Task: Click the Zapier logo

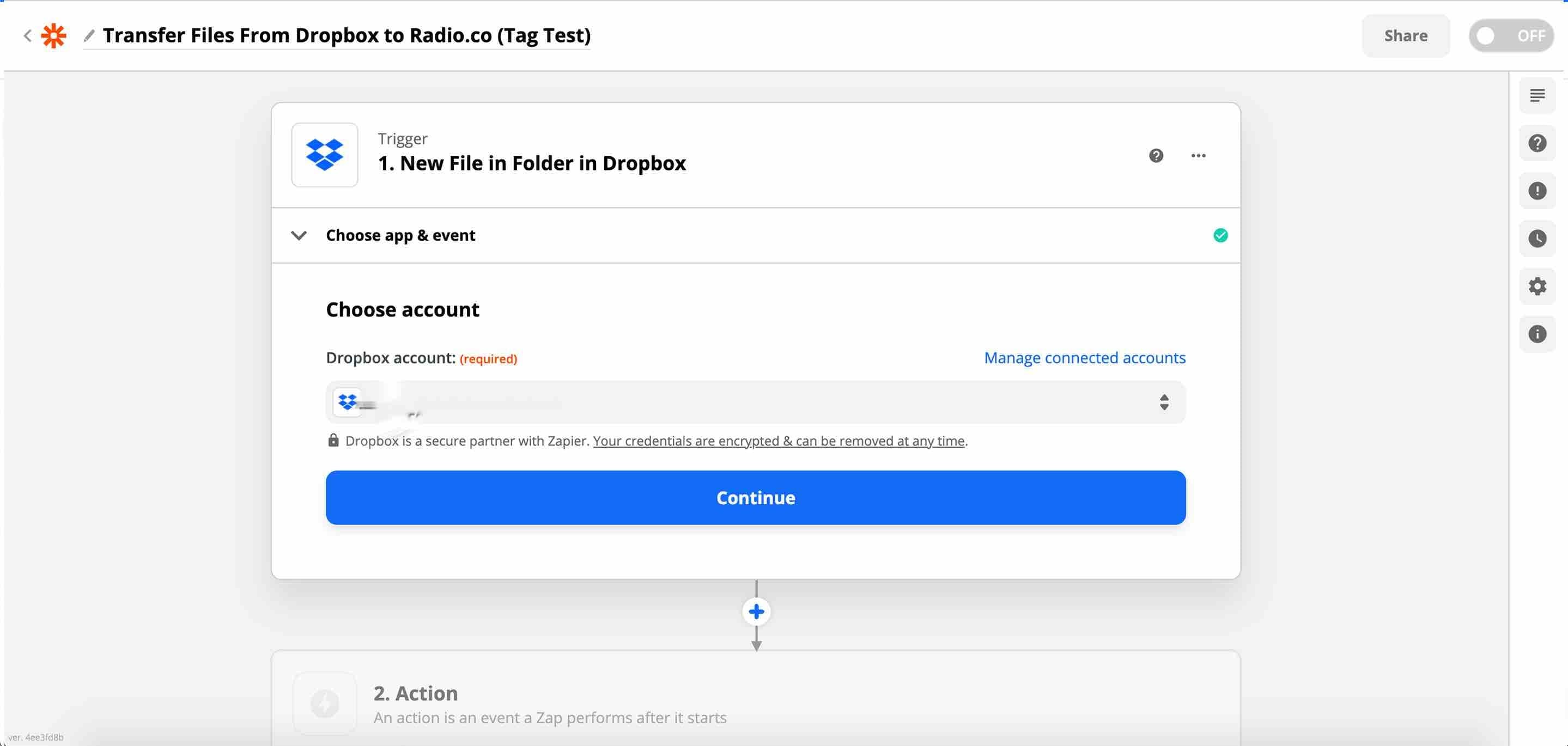Action: pyautogui.click(x=53, y=35)
